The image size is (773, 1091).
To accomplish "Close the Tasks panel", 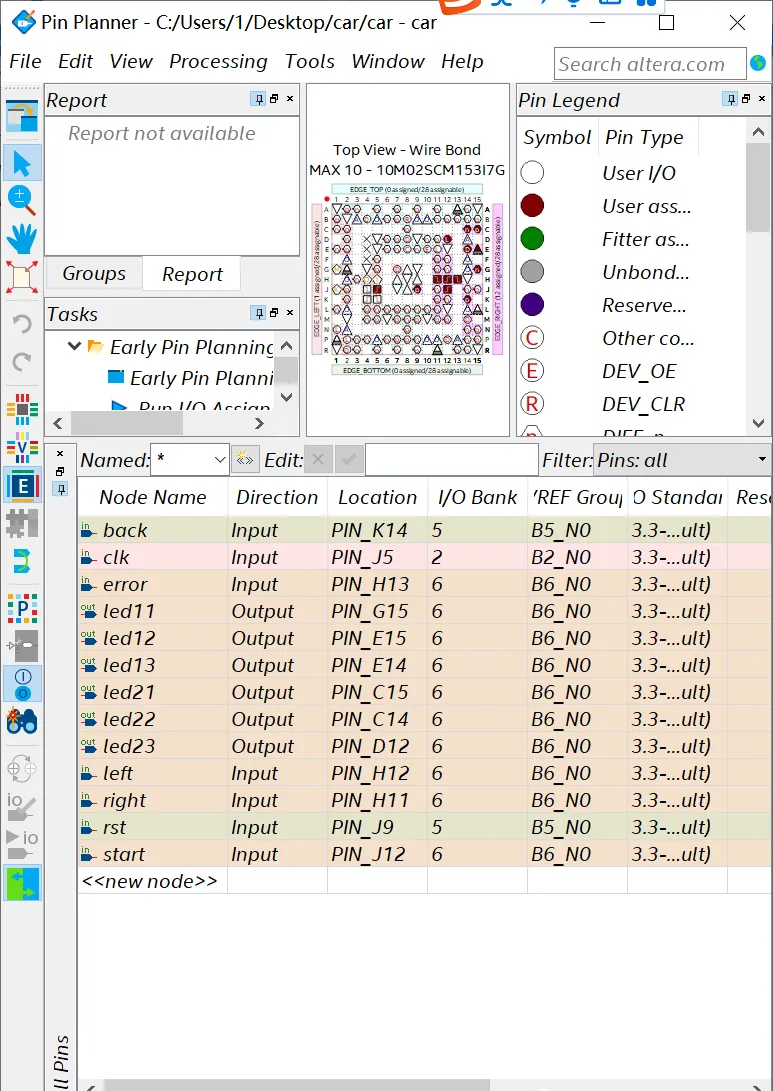I will (290, 313).
